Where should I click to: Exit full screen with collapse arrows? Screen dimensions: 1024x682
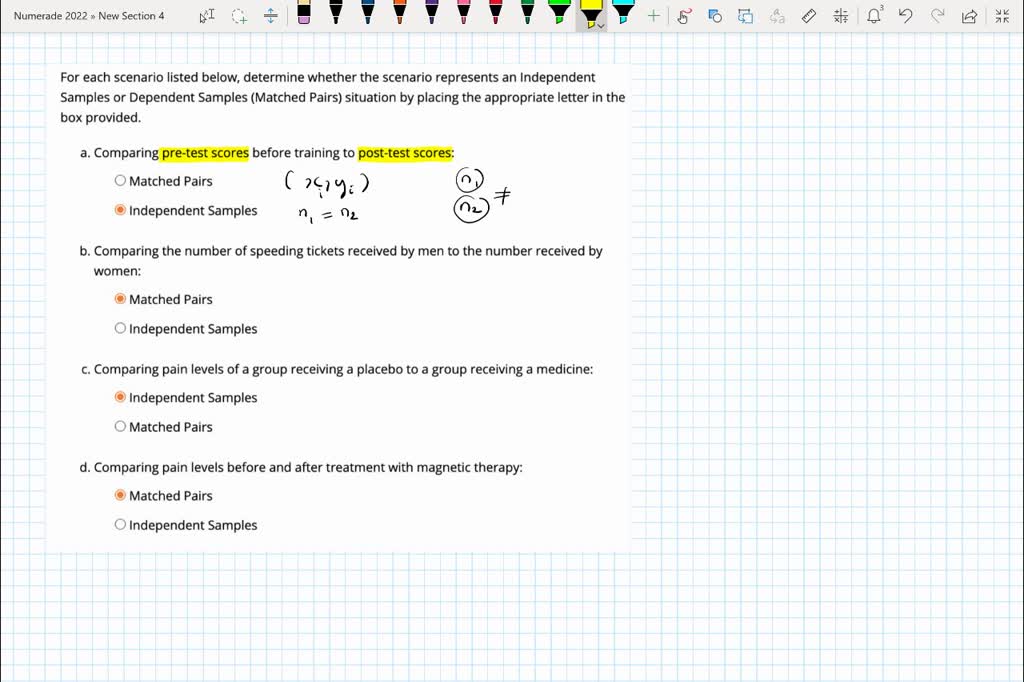(x=1001, y=16)
